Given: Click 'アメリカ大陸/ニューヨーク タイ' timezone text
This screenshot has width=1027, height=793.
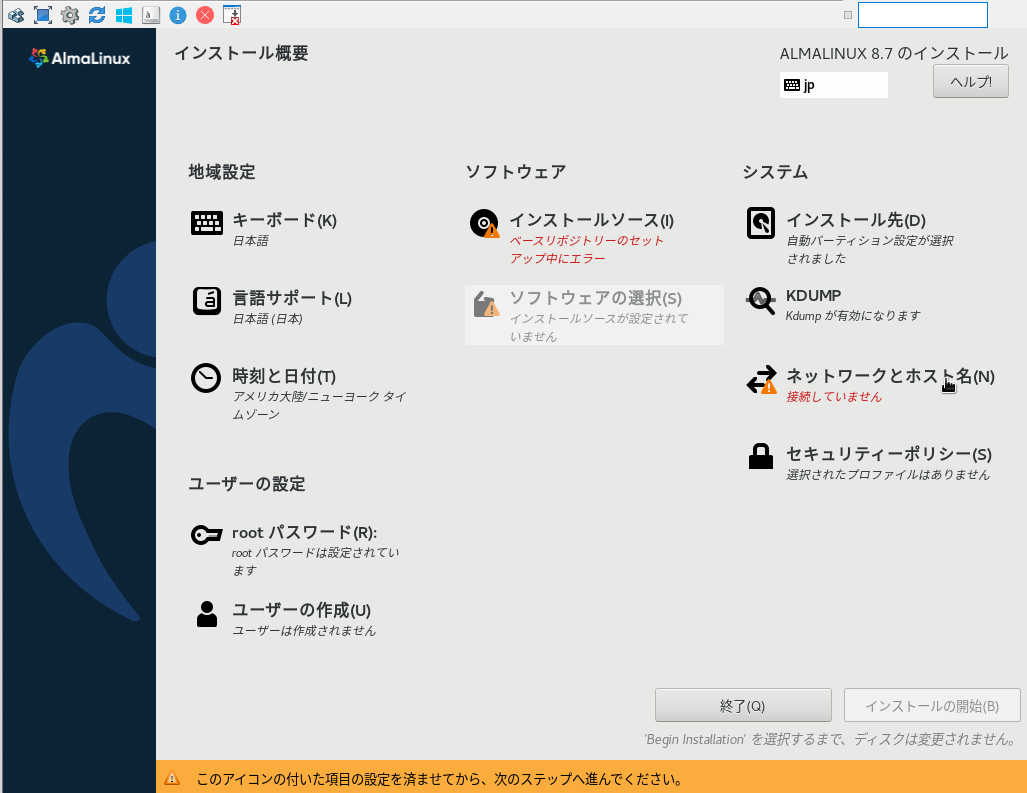Looking at the screenshot, I should [x=320, y=396].
